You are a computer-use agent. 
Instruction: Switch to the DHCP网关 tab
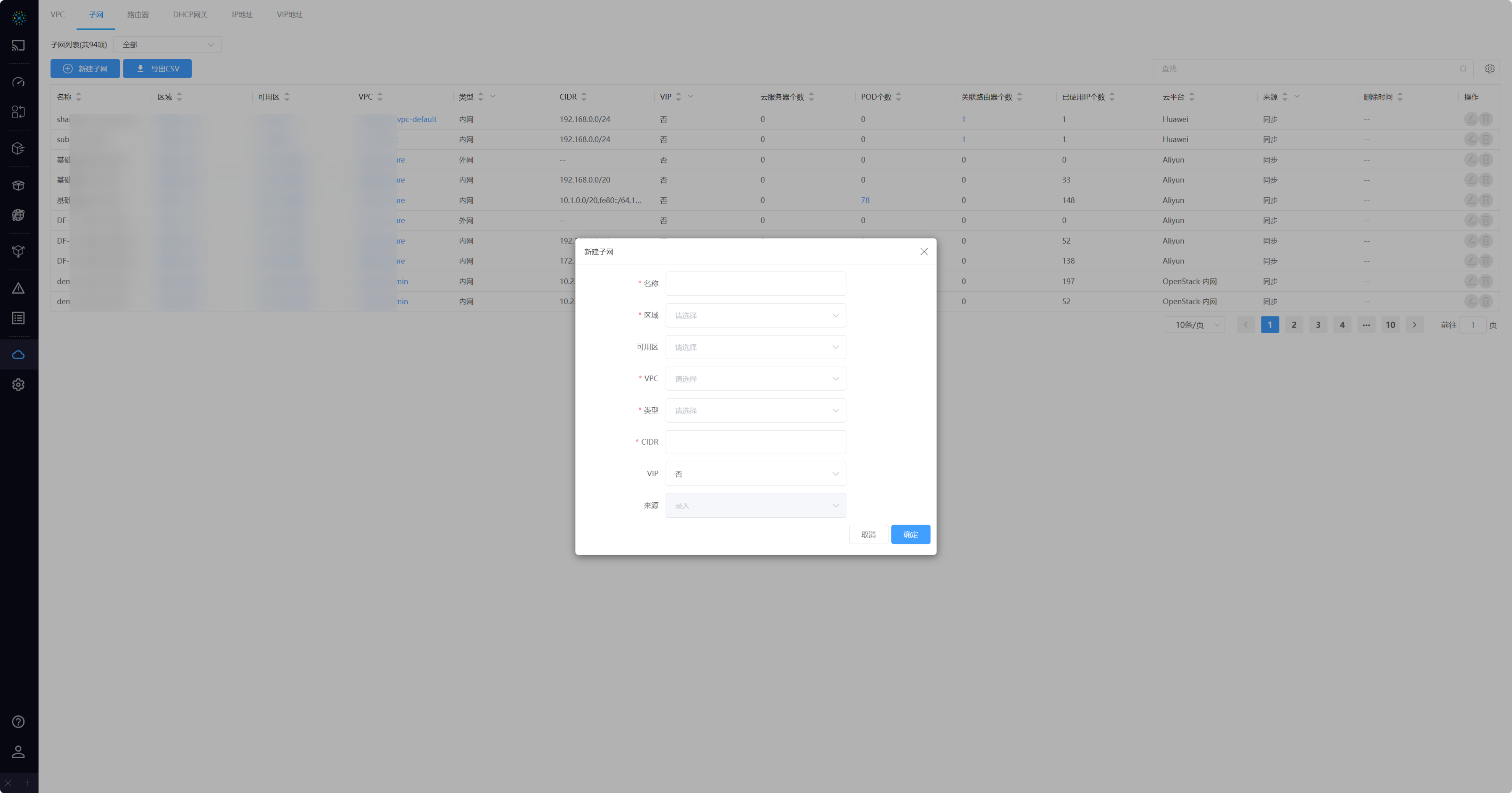coord(190,15)
